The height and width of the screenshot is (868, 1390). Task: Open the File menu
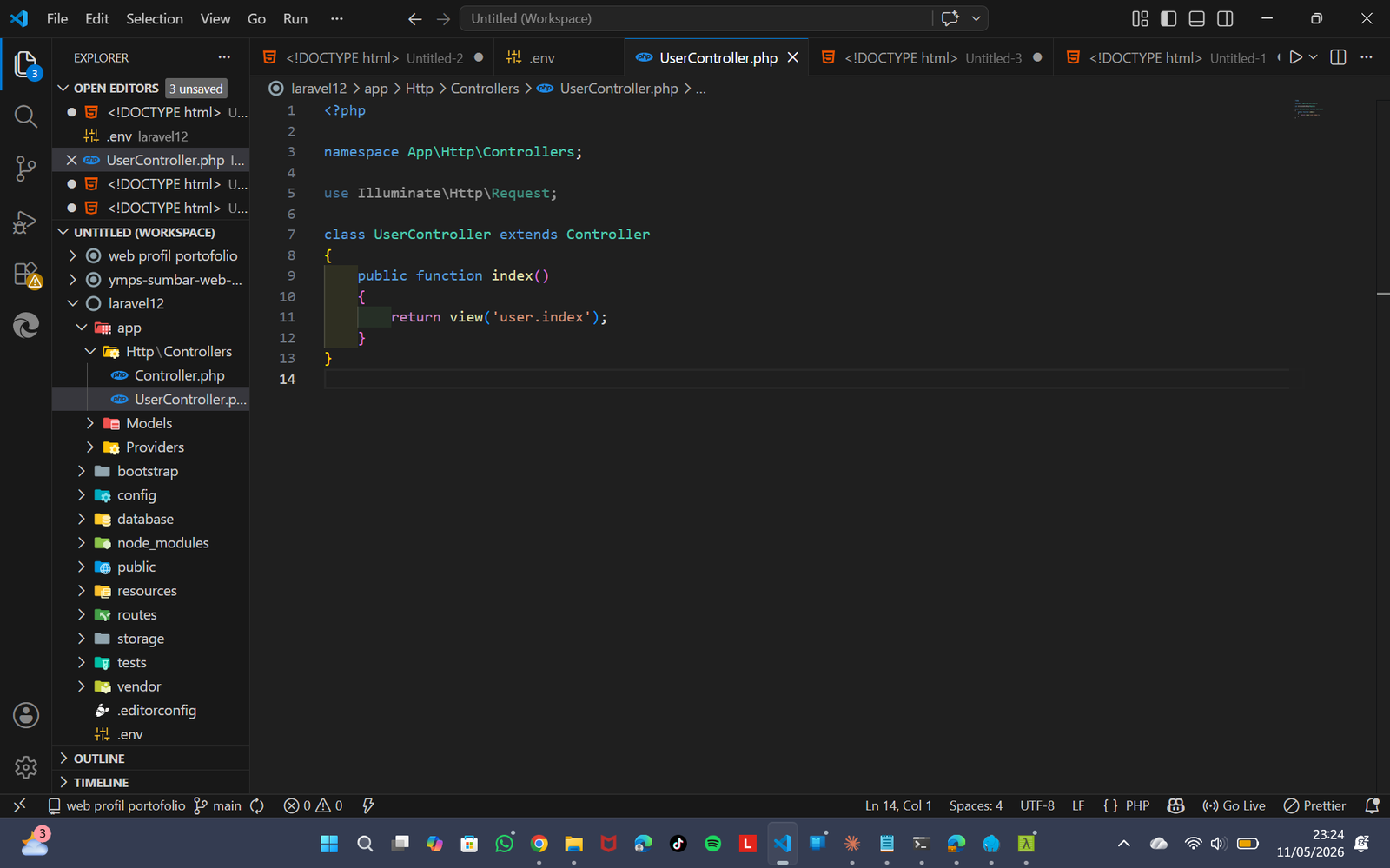pyautogui.click(x=57, y=18)
